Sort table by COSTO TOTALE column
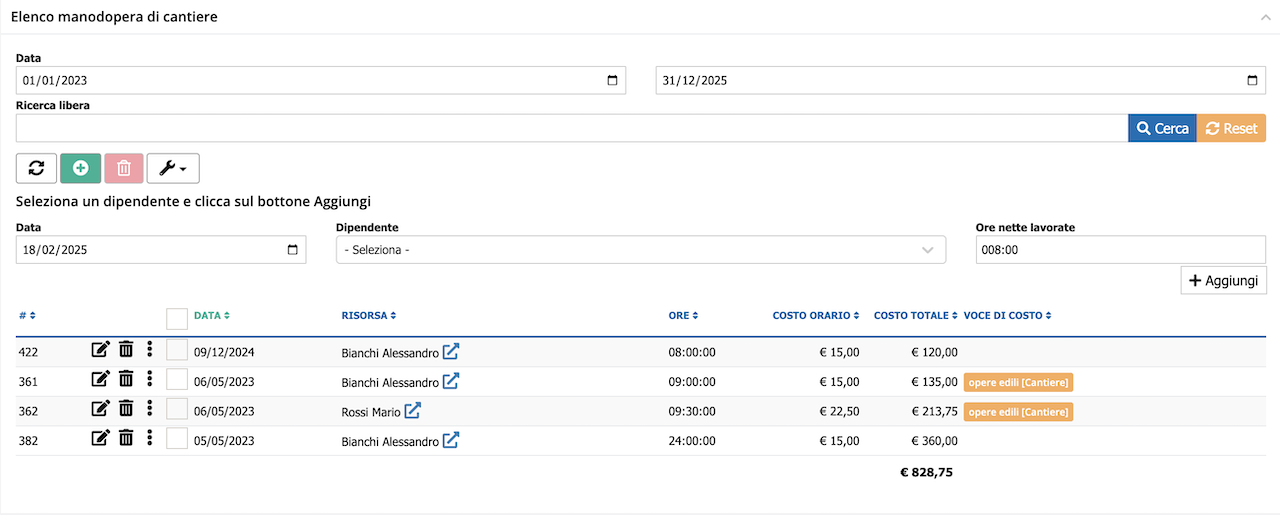The image size is (1280, 515). [x=916, y=316]
